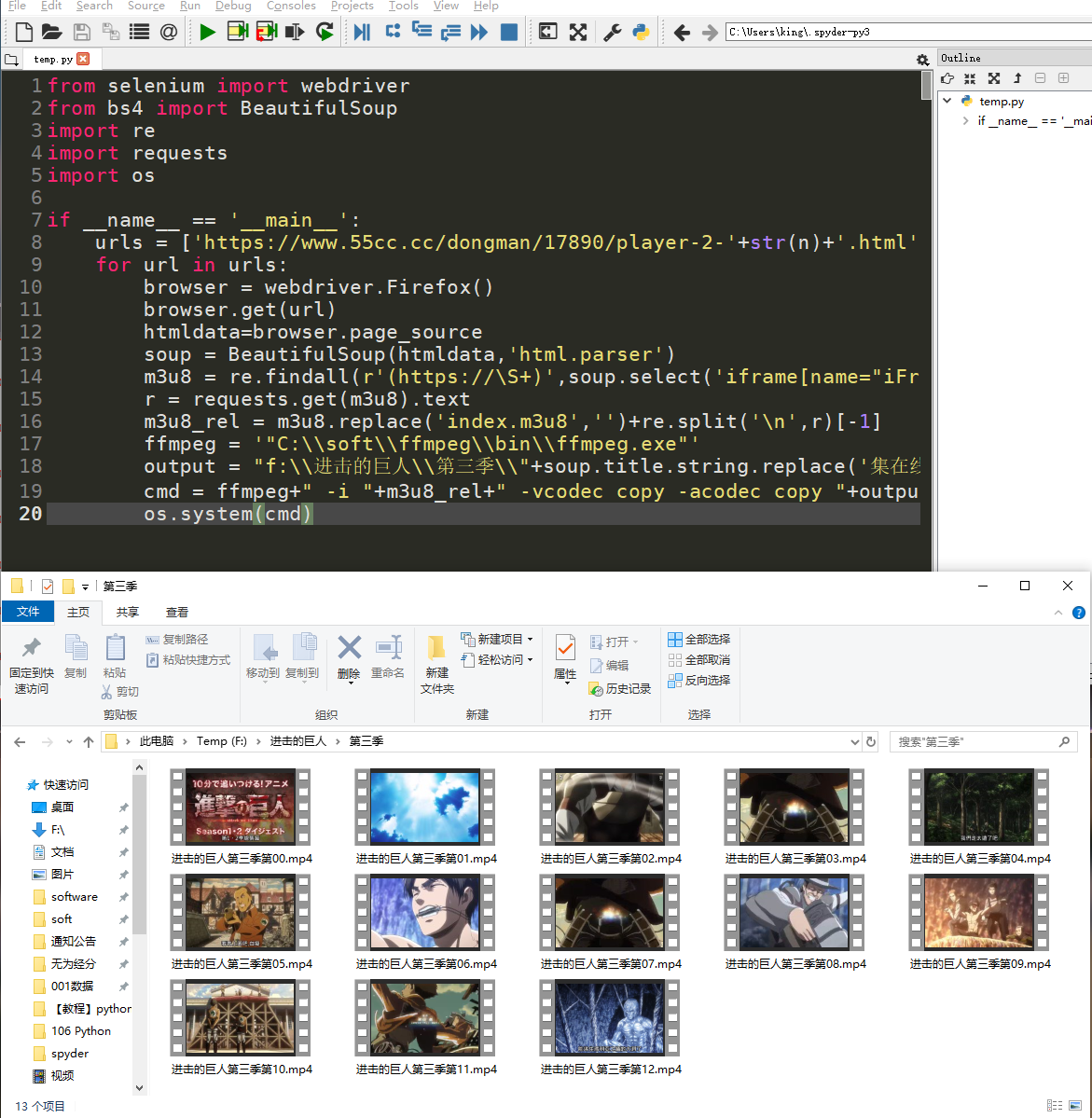
Task: Switch Explorer to details view
Action: [1054, 1105]
